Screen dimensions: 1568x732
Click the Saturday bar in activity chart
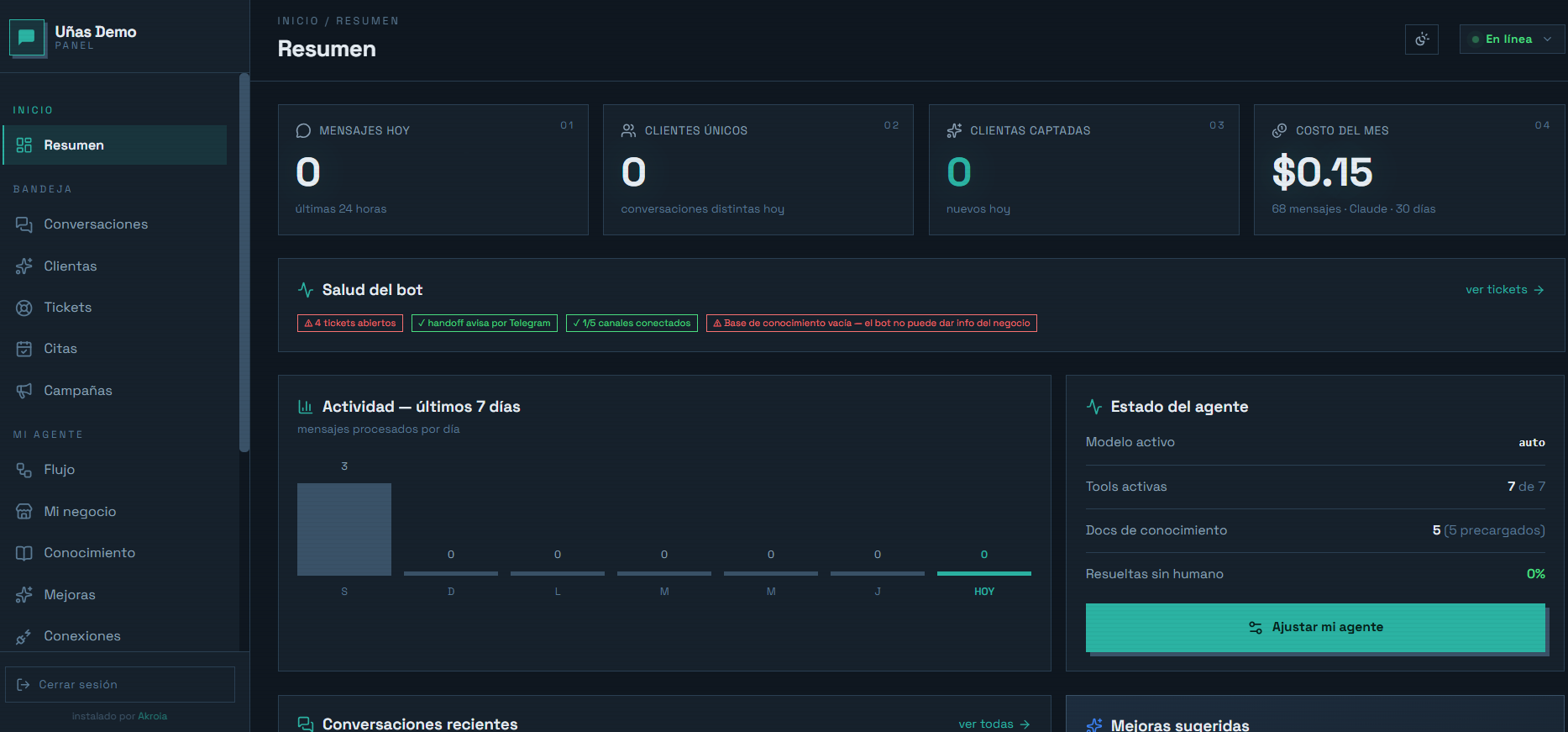344,529
